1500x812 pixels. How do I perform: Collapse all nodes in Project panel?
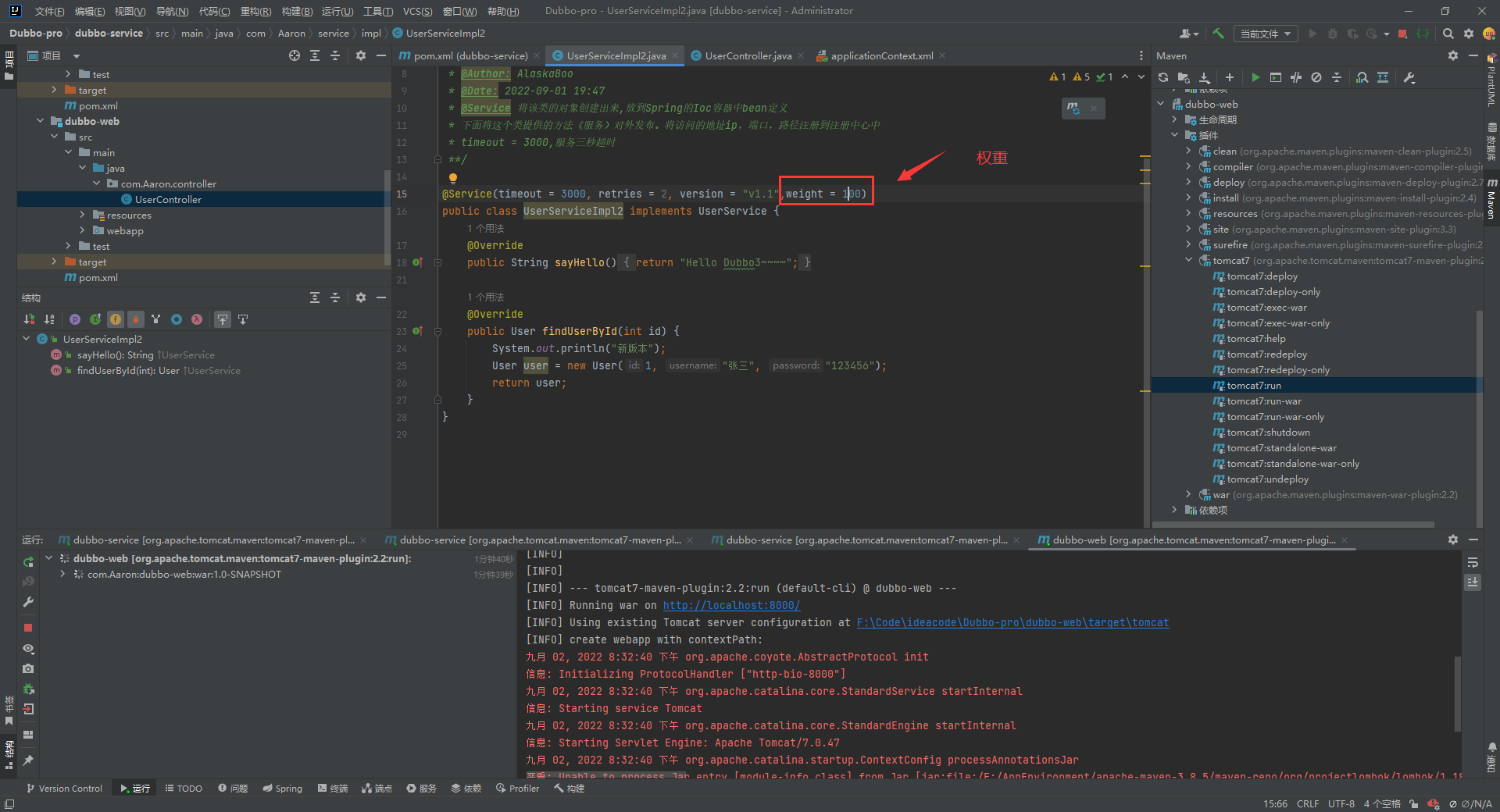click(335, 55)
